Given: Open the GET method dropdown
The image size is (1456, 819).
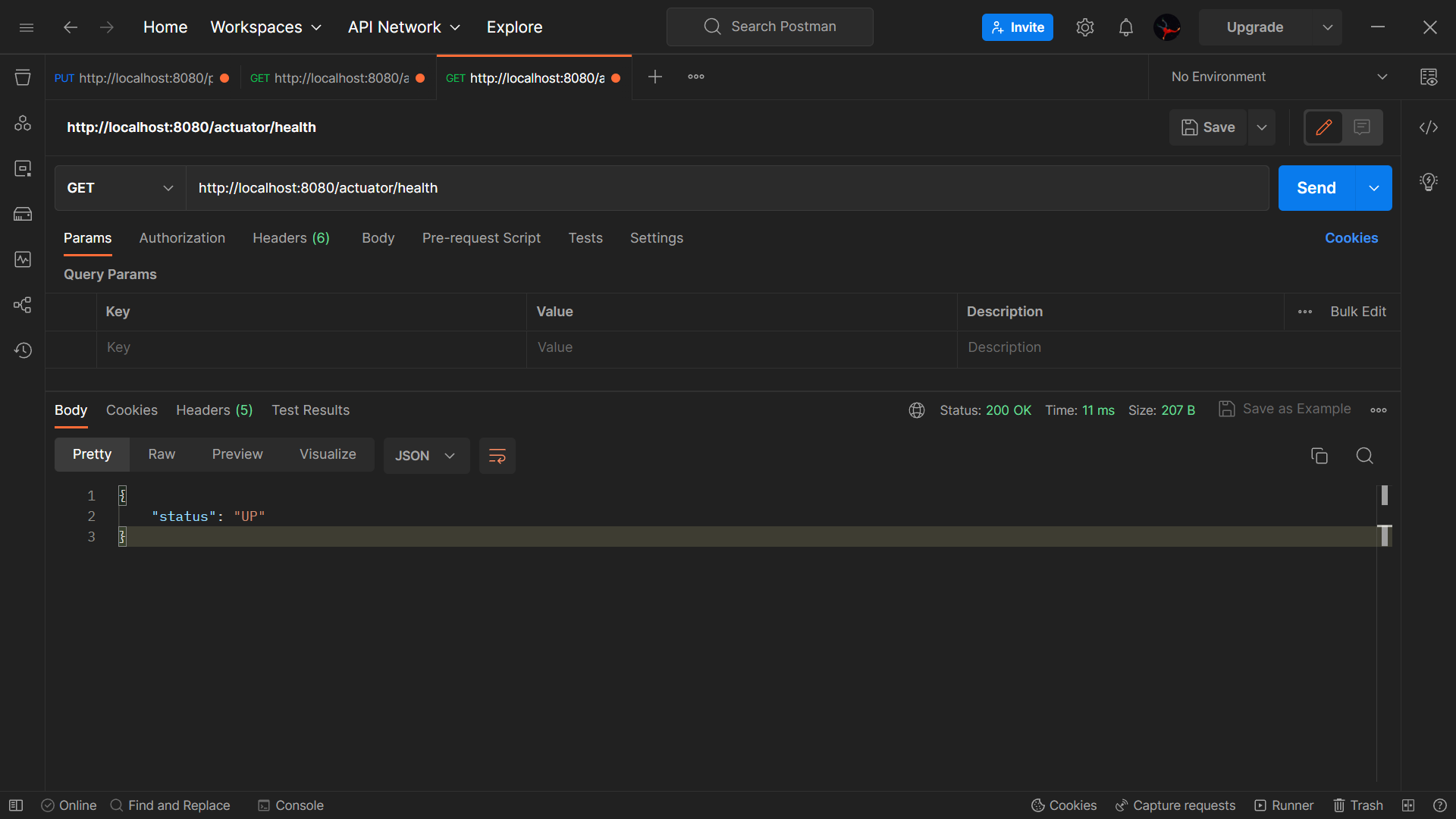Looking at the screenshot, I should point(120,188).
